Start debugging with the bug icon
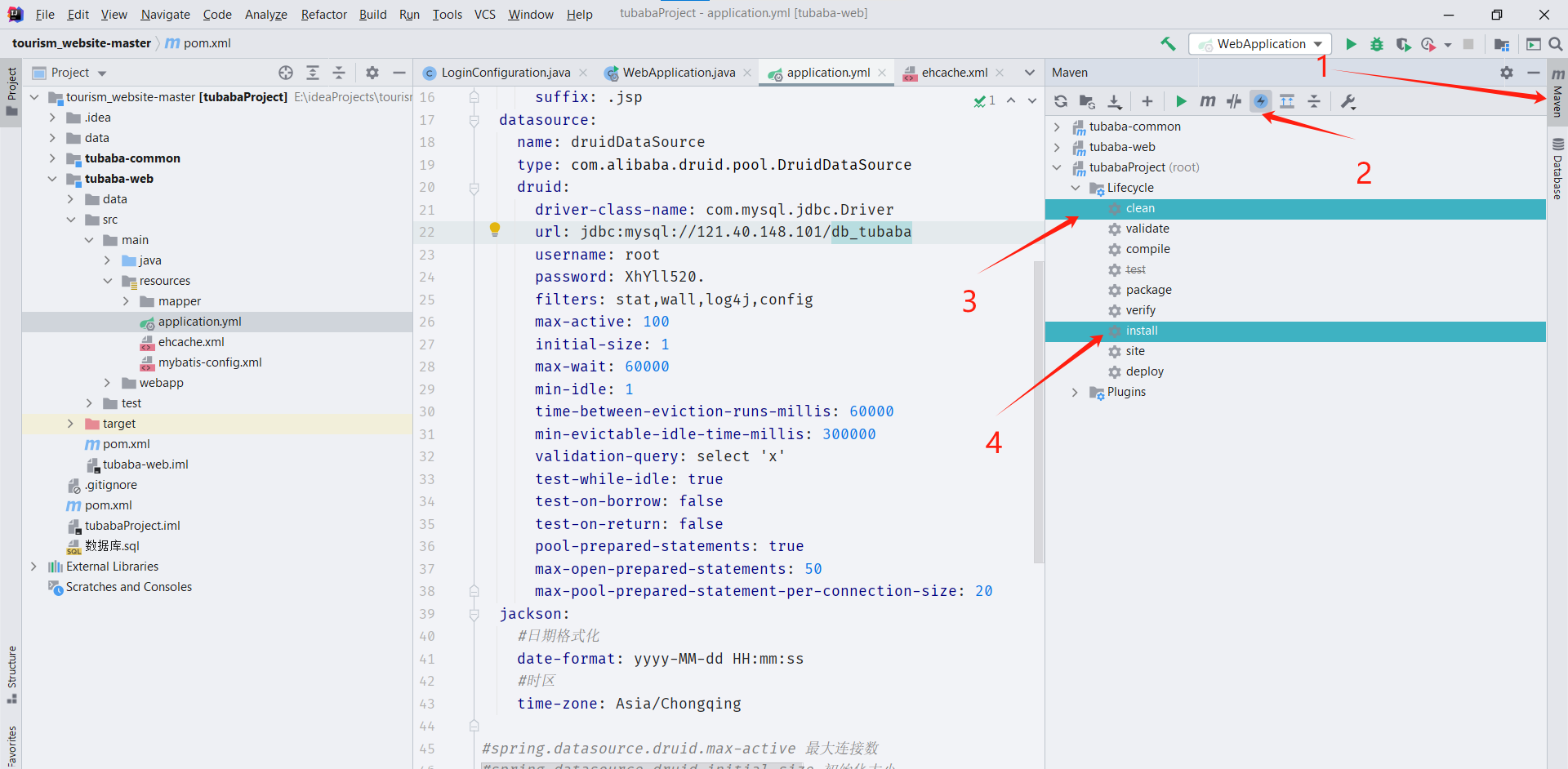This screenshot has width=1568, height=769. (x=1377, y=44)
